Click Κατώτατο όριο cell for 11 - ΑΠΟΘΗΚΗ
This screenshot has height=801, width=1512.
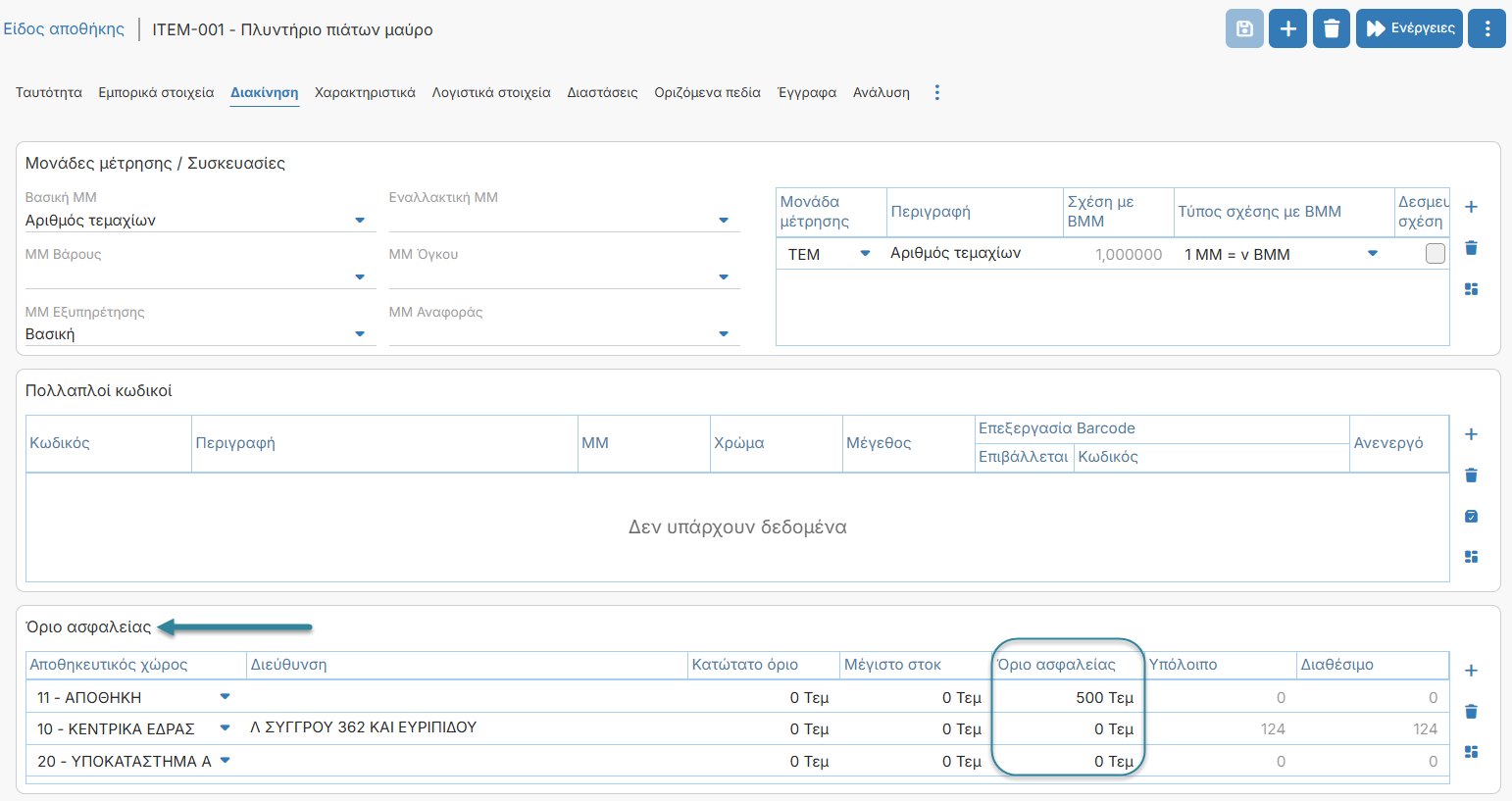point(763,697)
